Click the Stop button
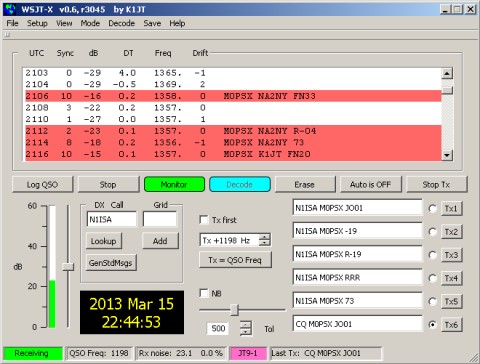The image size is (480, 364). pyautogui.click(x=108, y=185)
